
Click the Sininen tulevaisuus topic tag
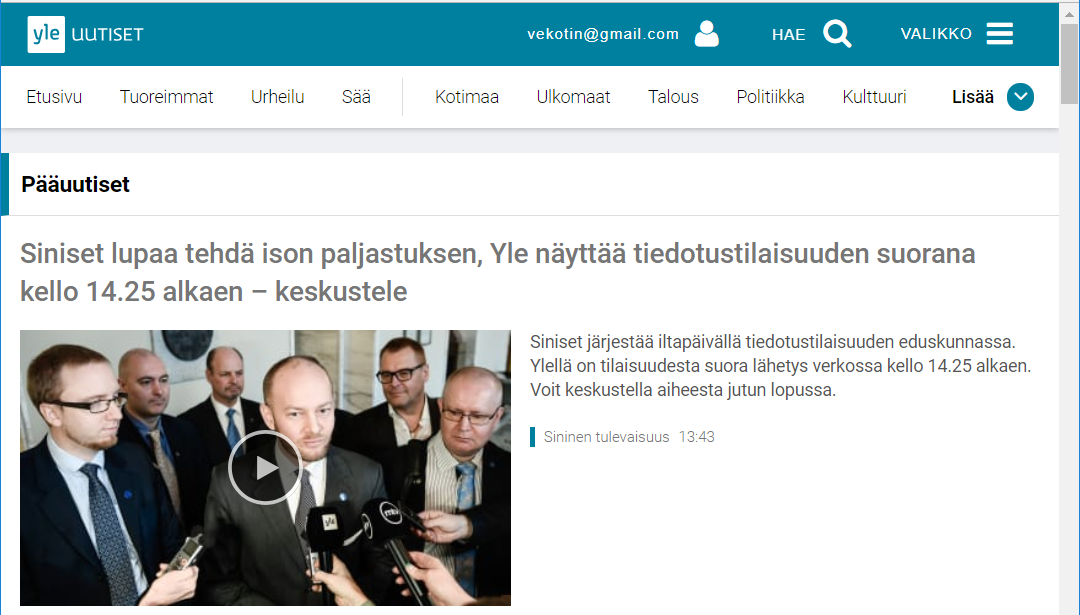click(x=606, y=437)
